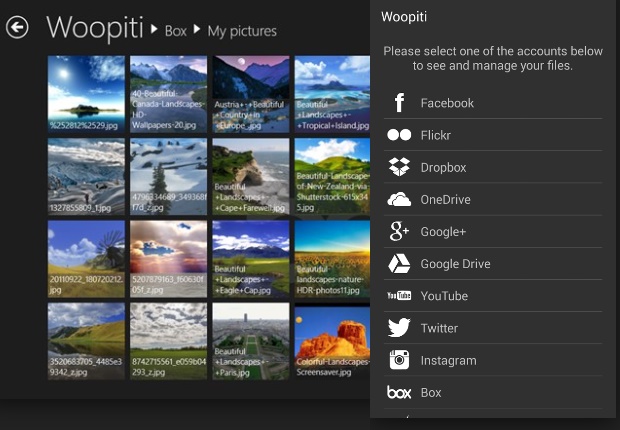Viewport: 620px width, 430px height.
Task: Select the Austria countryside thumbnail
Action: tap(251, 94)
